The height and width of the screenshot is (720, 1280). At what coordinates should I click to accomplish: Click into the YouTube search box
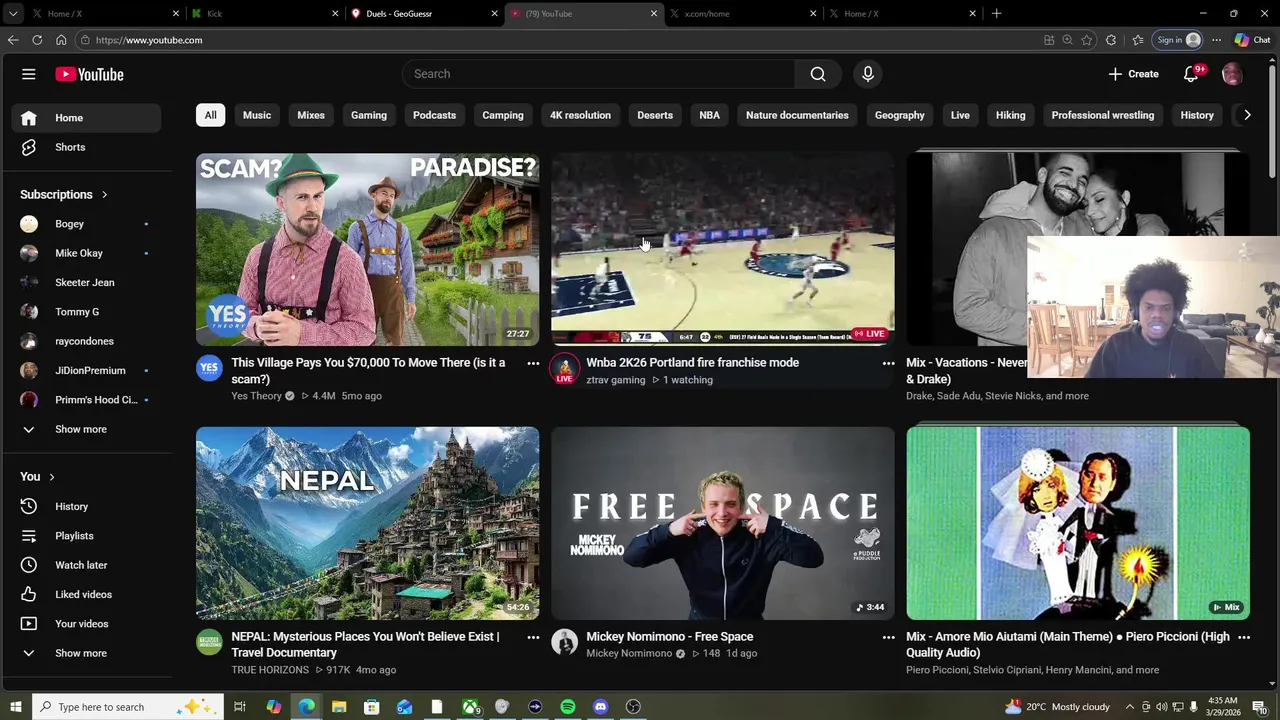(x=598, y=74)
